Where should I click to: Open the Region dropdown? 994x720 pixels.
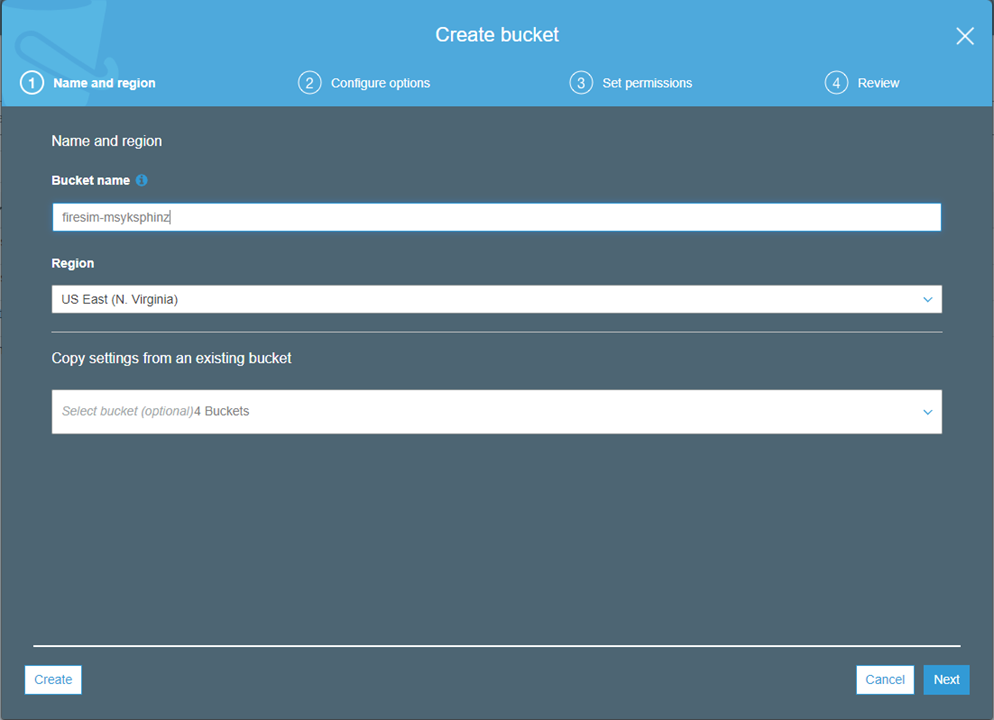click(x=496, y=299)
